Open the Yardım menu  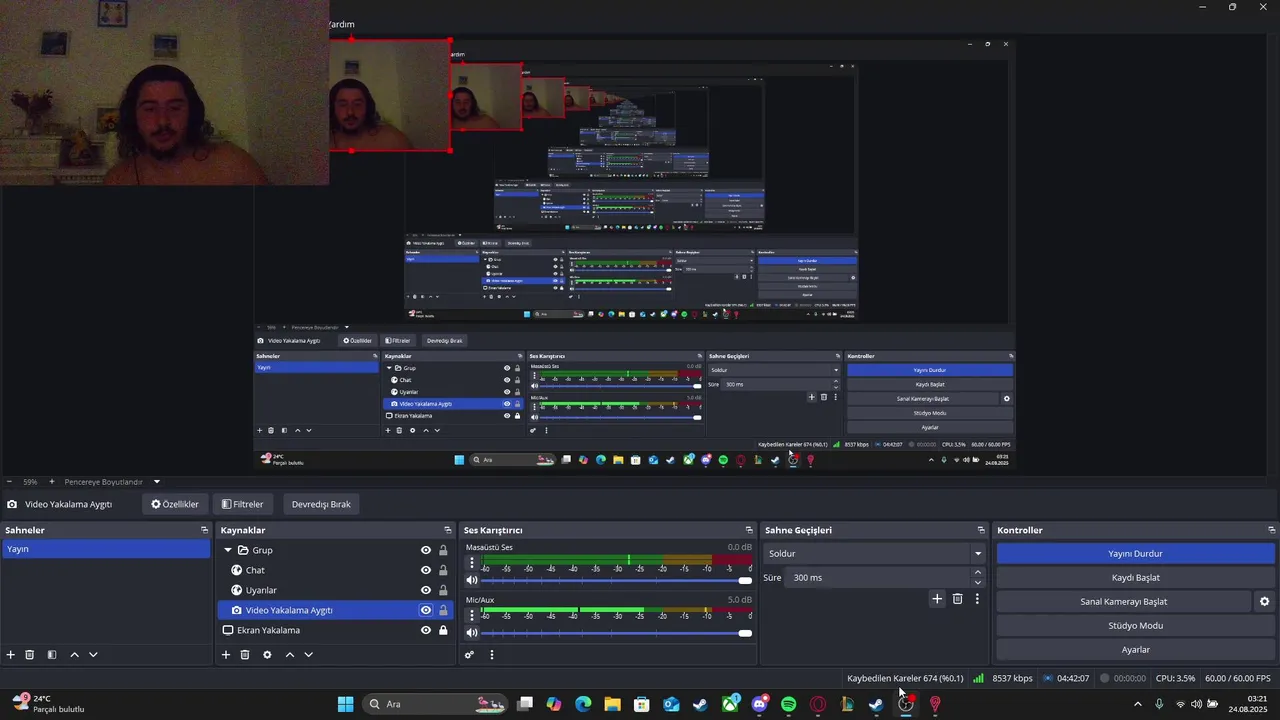[341, 24]
